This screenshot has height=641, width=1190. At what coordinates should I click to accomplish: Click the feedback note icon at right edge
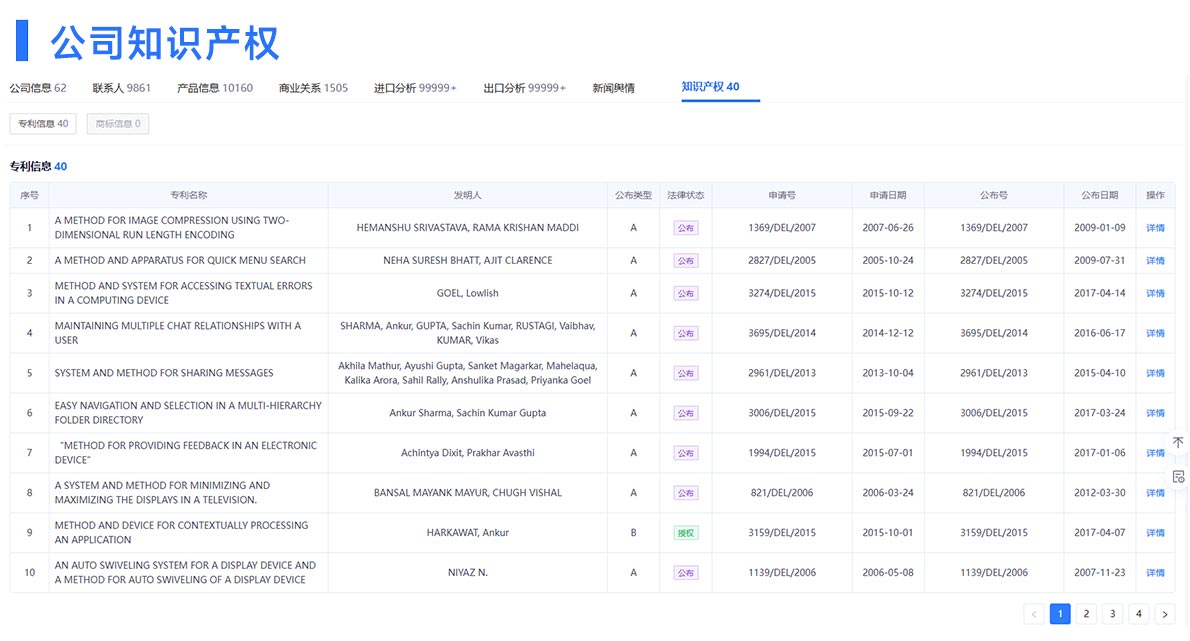[1178, 476]
